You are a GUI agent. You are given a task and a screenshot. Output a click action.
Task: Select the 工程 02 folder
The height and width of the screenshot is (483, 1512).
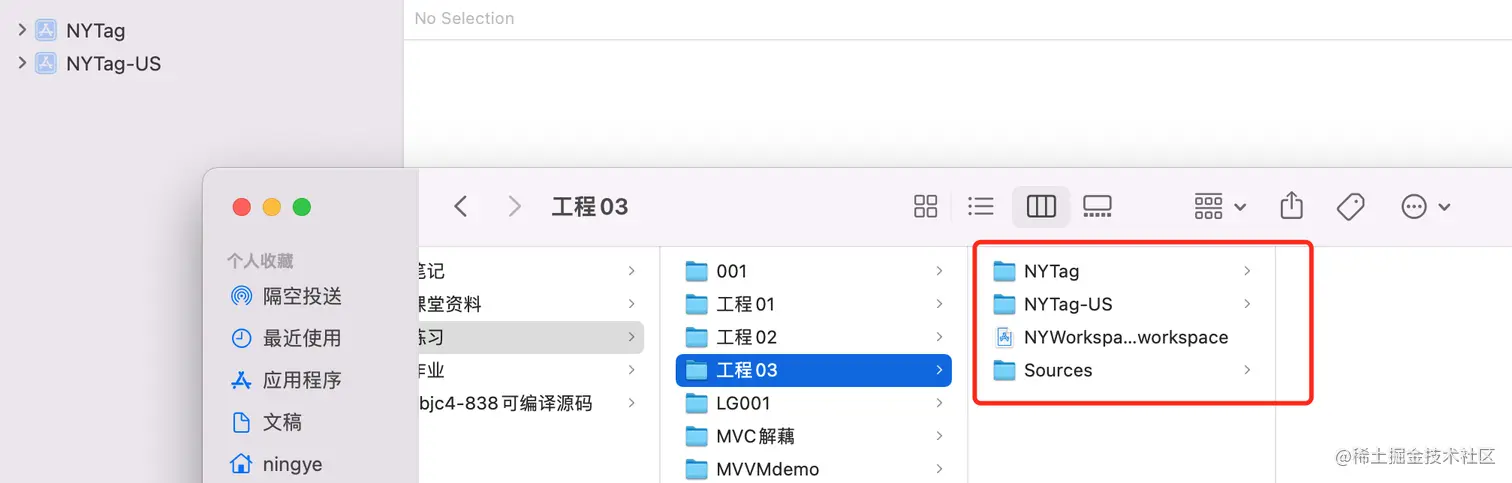[813, 337]
